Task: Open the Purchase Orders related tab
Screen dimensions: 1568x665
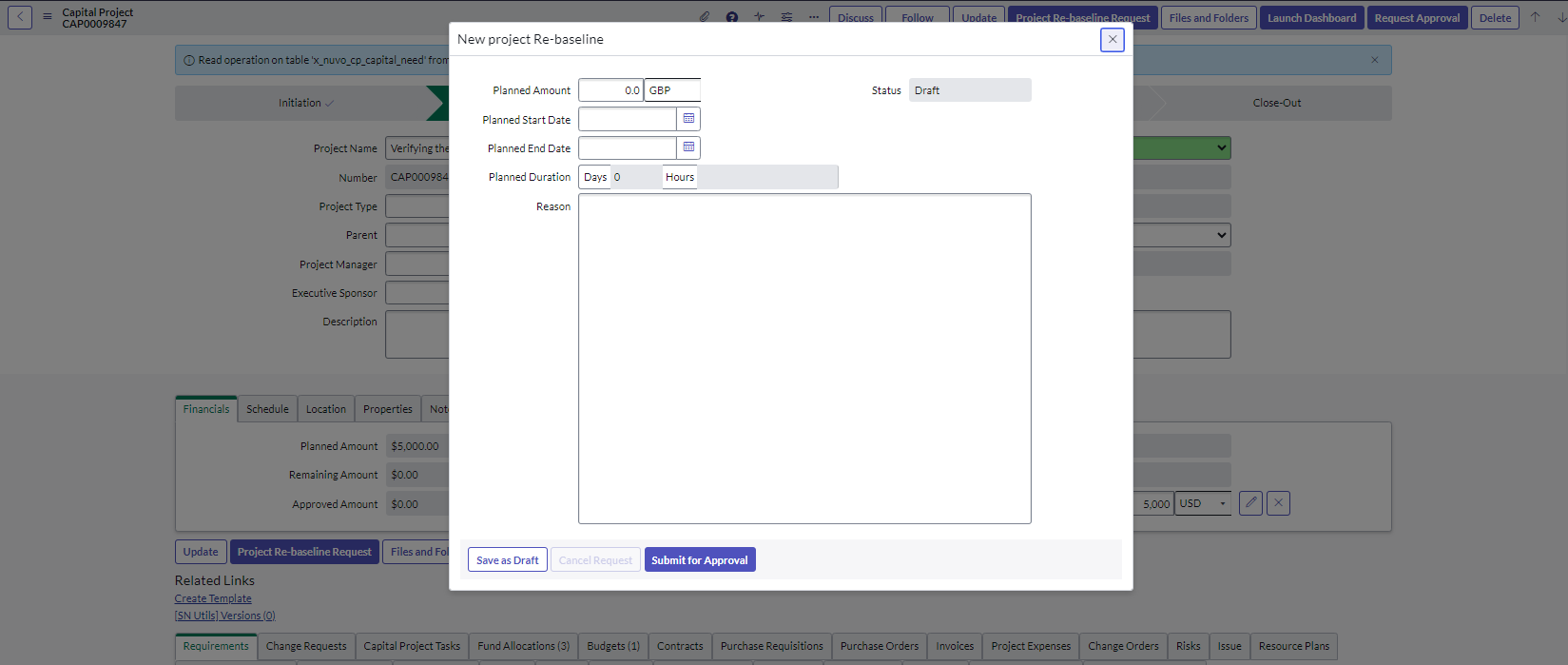Action: (x=879, y=646)
